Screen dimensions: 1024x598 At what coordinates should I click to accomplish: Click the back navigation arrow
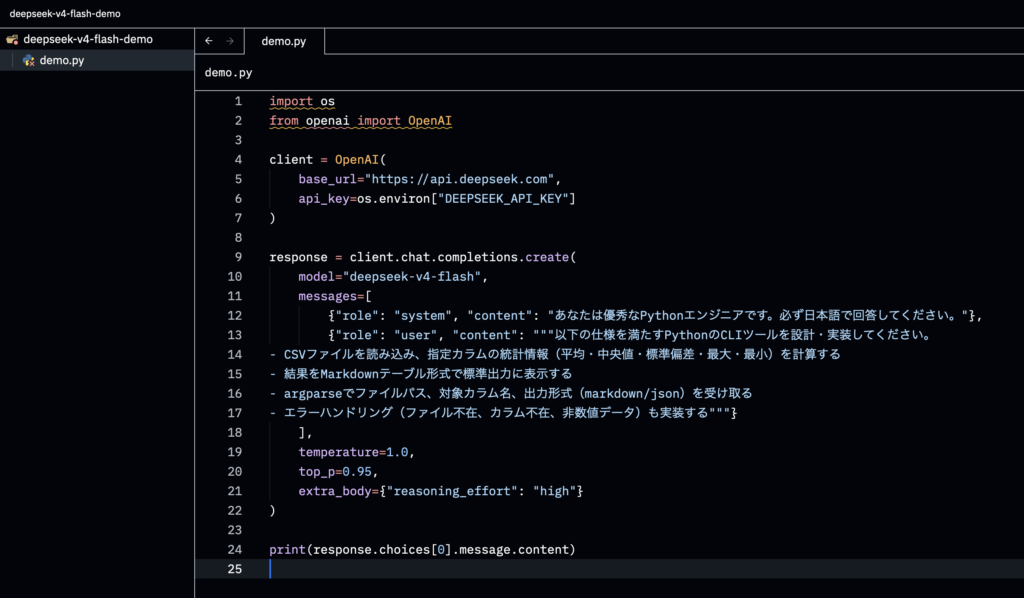point(209,40)
